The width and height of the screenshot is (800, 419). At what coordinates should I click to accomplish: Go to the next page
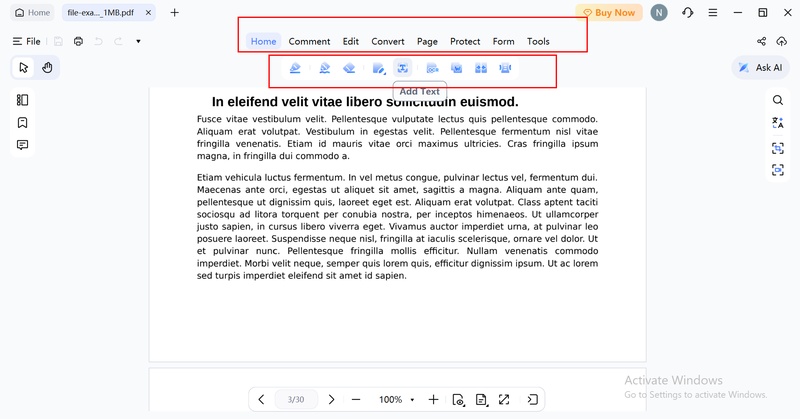(331, 400)
